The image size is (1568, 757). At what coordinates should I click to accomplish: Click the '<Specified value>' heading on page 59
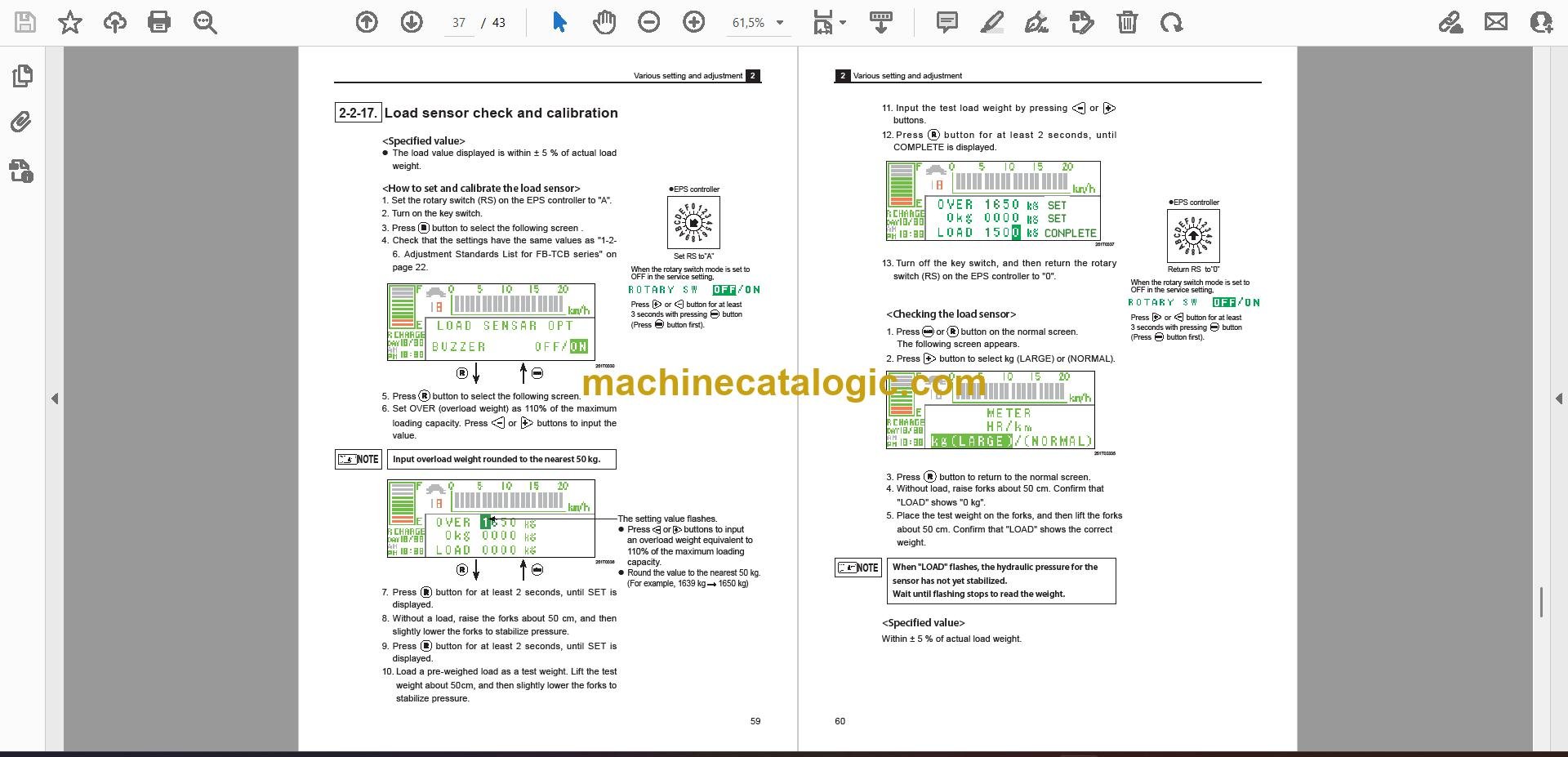tap(424, 140)
